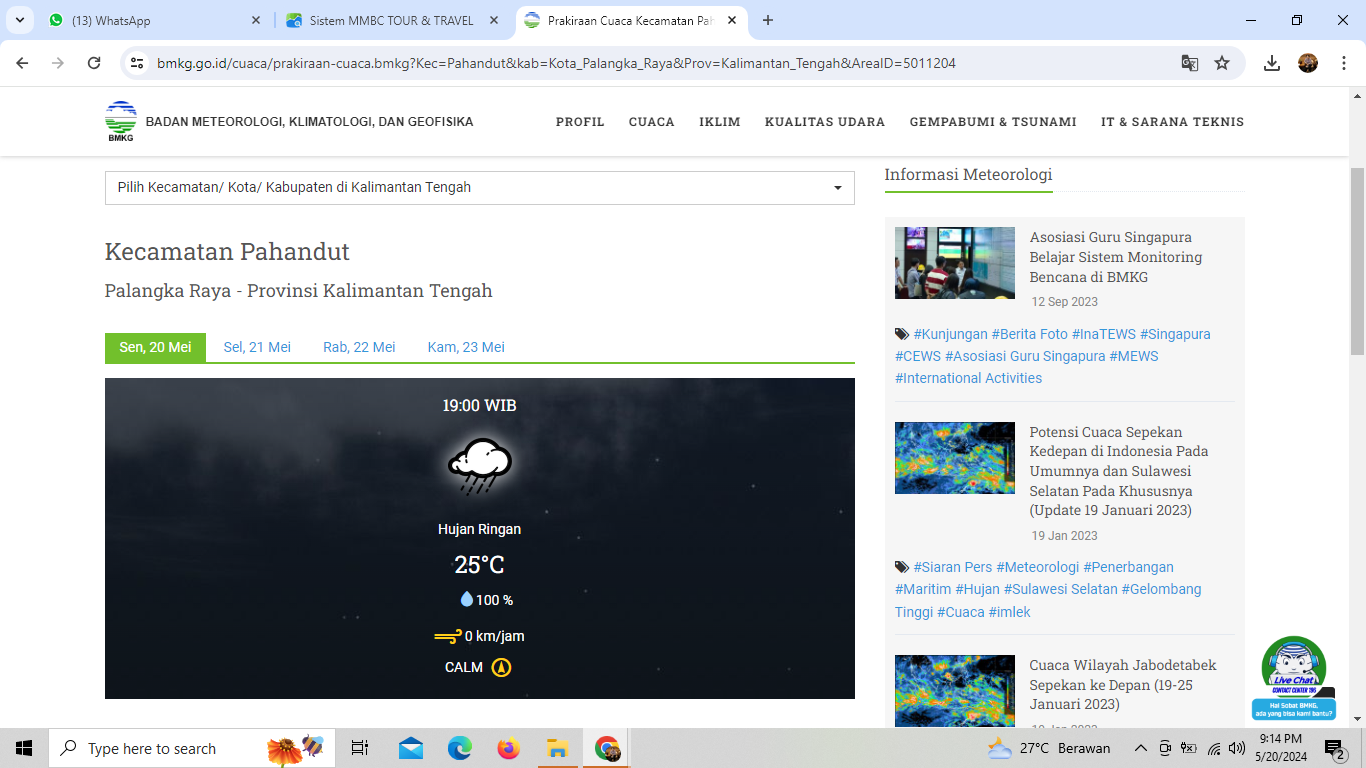Expand the Pilih Kecamatan dropdown
1366x768 pixels.
pyautogui.click(x=480, y=188)
